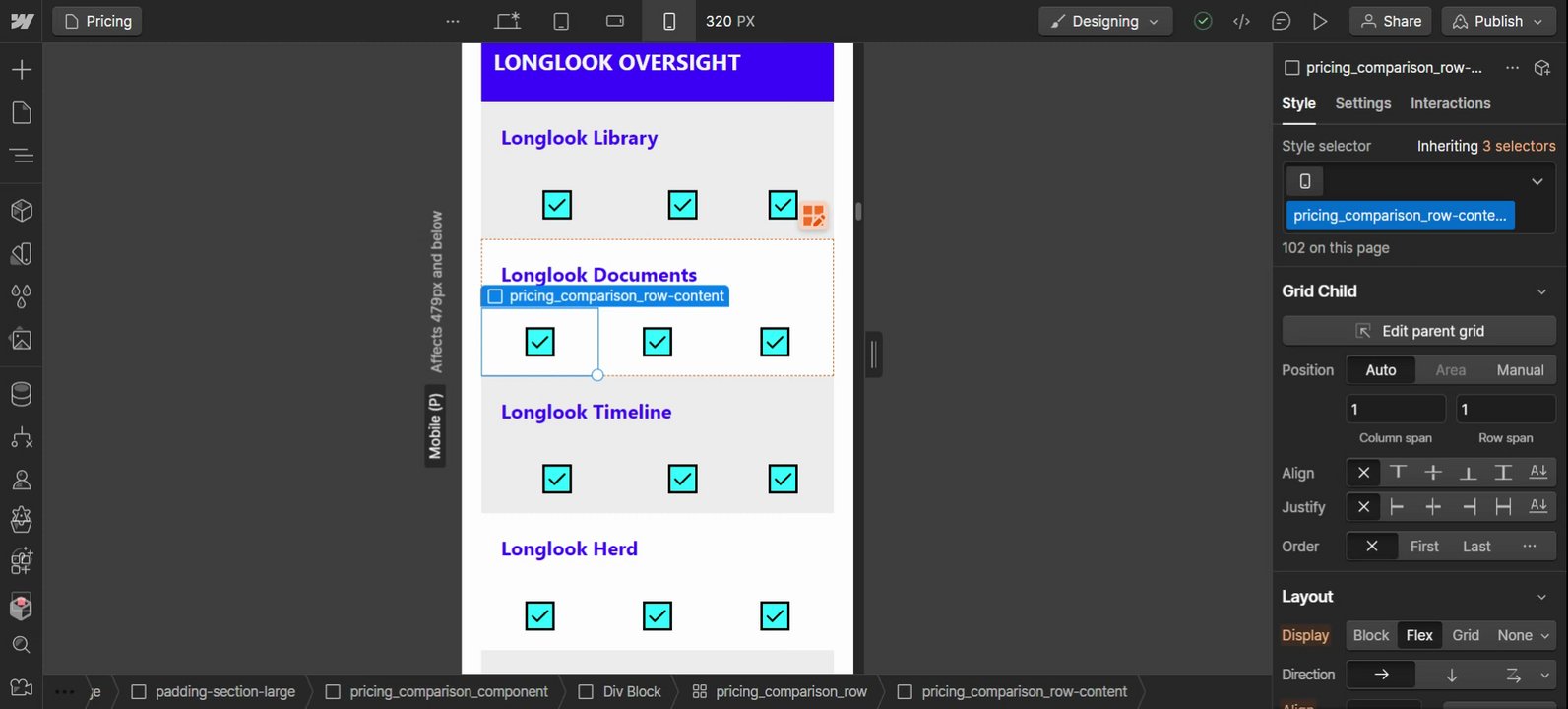
Task: Switch to mobile portrait breakpoint
Action: point(669,21)
